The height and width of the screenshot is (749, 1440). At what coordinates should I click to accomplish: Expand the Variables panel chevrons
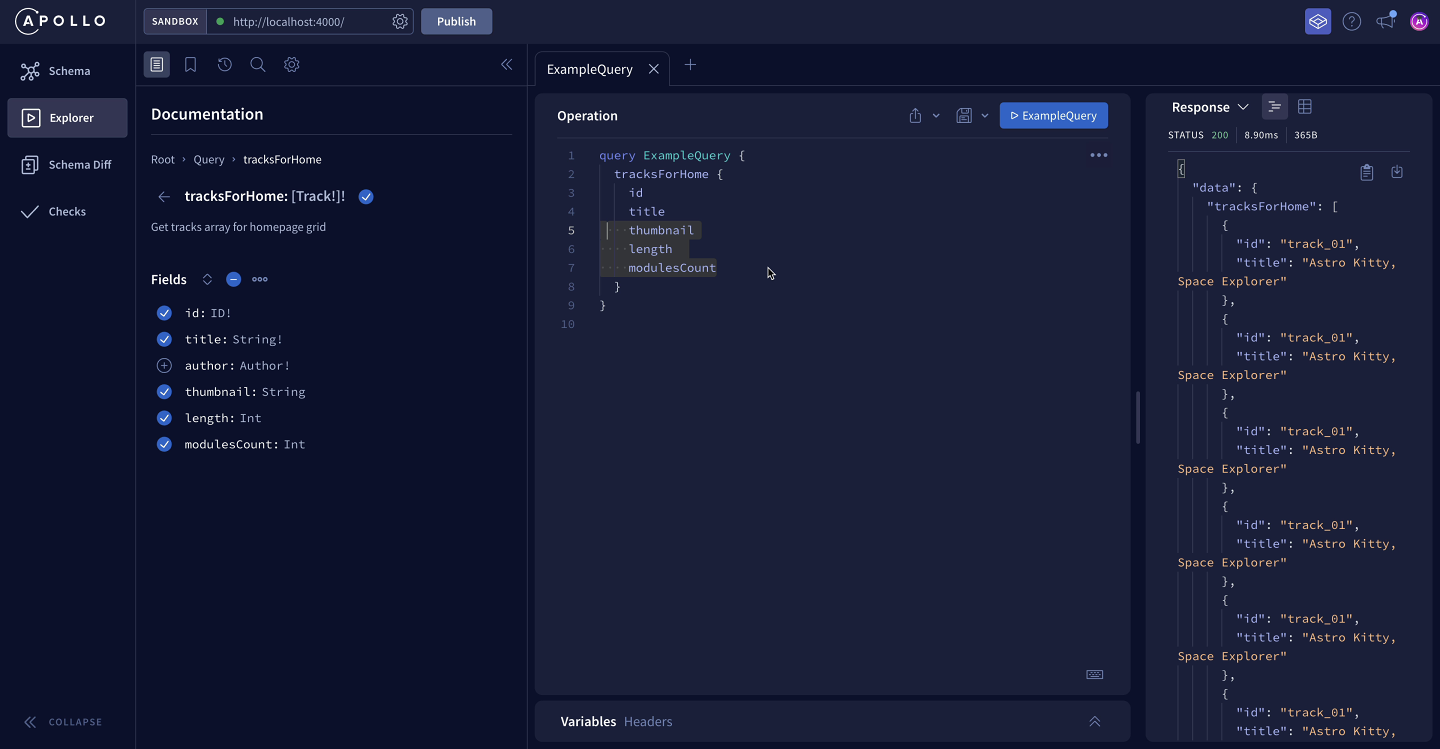[x=1095, y=722]
